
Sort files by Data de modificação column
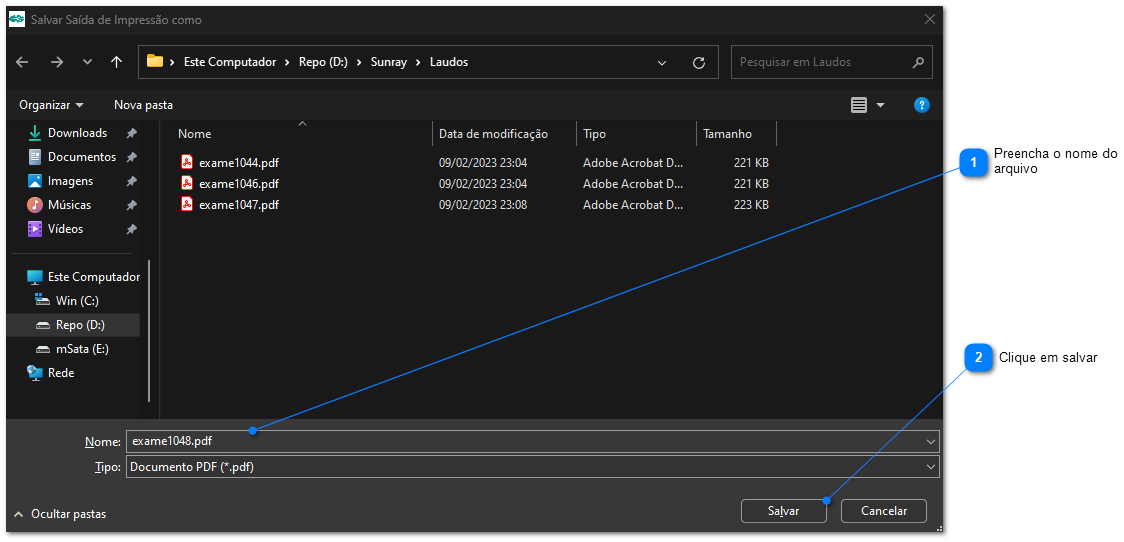click(493, 134)
